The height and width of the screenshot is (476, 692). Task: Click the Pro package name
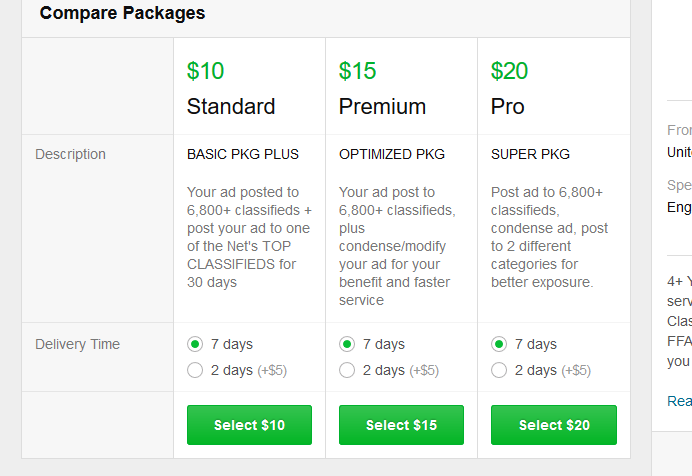[x=508, y=106]
